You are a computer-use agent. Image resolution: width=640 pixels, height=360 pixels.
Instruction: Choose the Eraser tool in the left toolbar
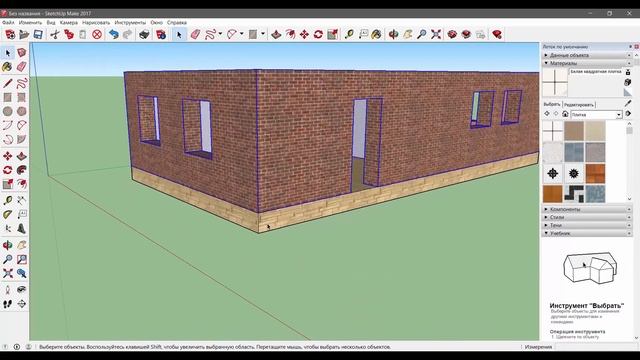coord(22,67)
